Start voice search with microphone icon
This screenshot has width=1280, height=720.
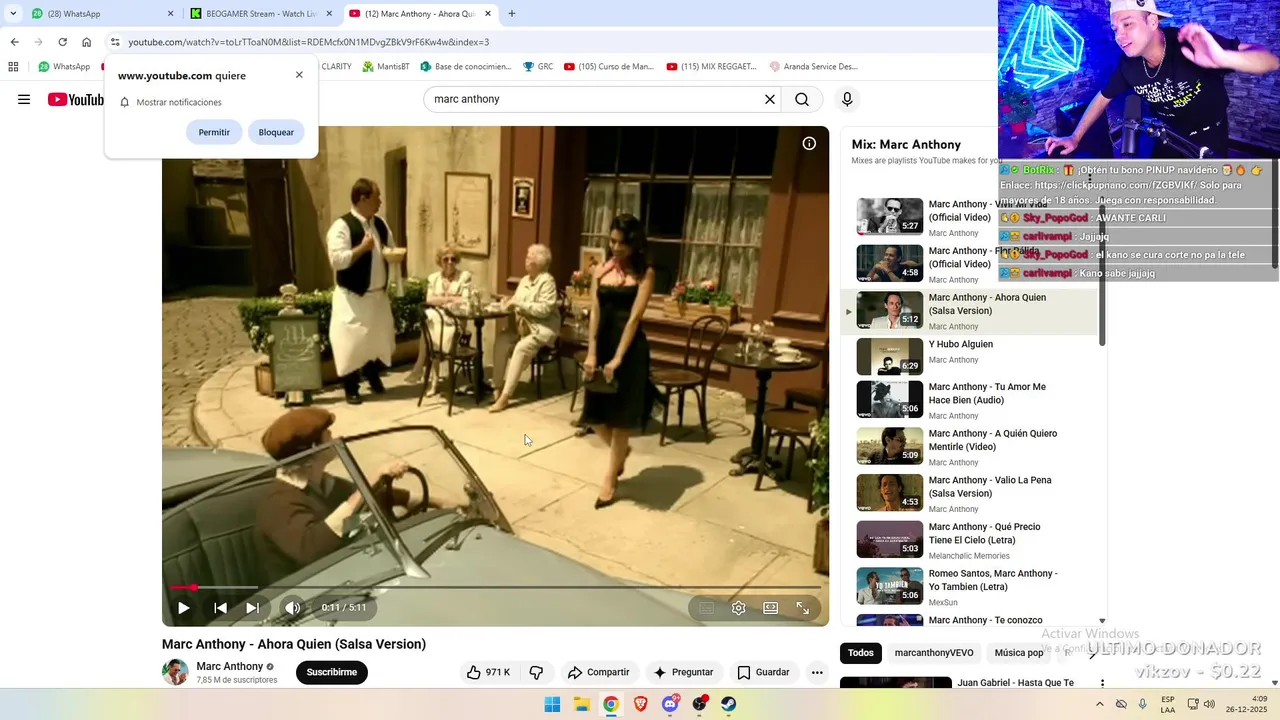[847, 99]
